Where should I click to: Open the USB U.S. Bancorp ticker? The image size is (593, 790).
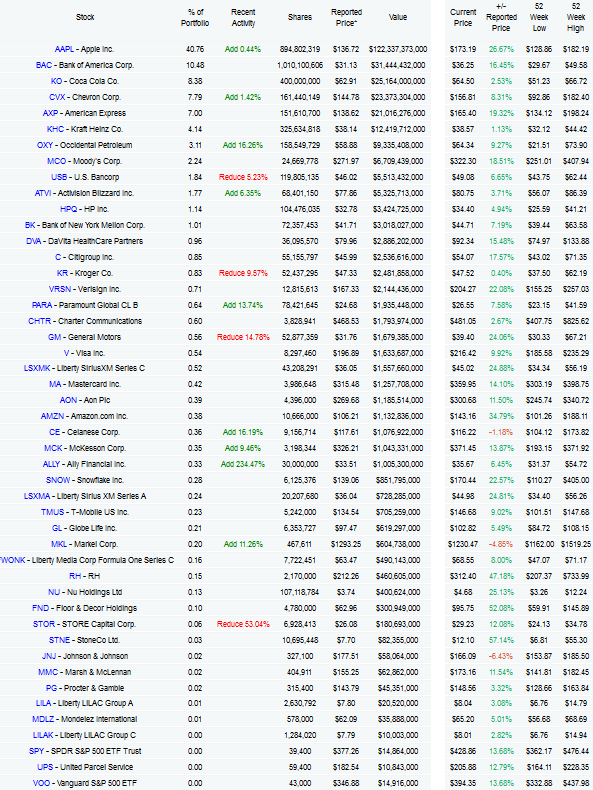tap(59, 177)
